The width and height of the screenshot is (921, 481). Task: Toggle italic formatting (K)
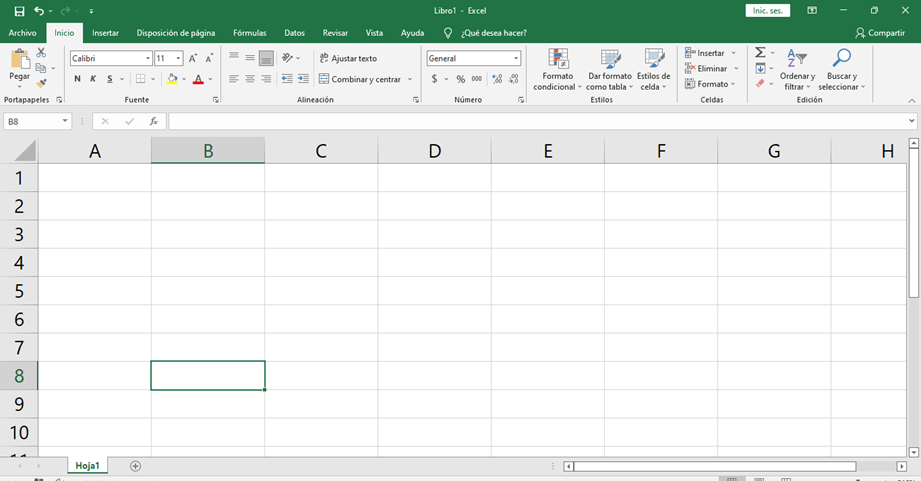click(93, 79)
